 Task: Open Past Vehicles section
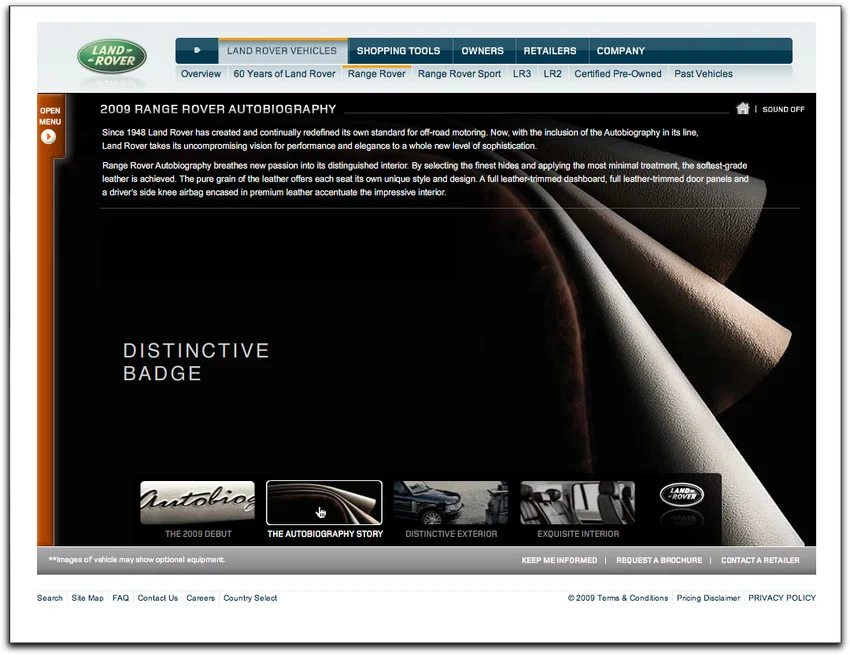[703, 74]
